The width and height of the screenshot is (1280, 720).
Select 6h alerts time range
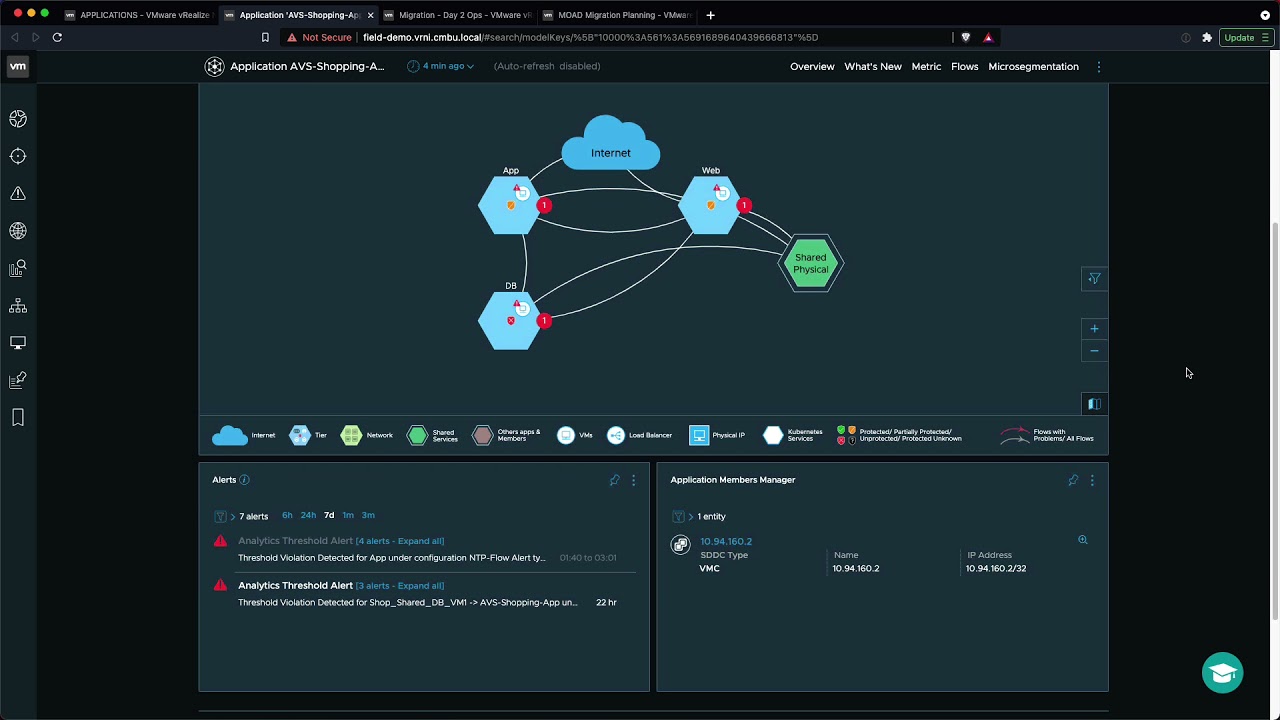287,515
